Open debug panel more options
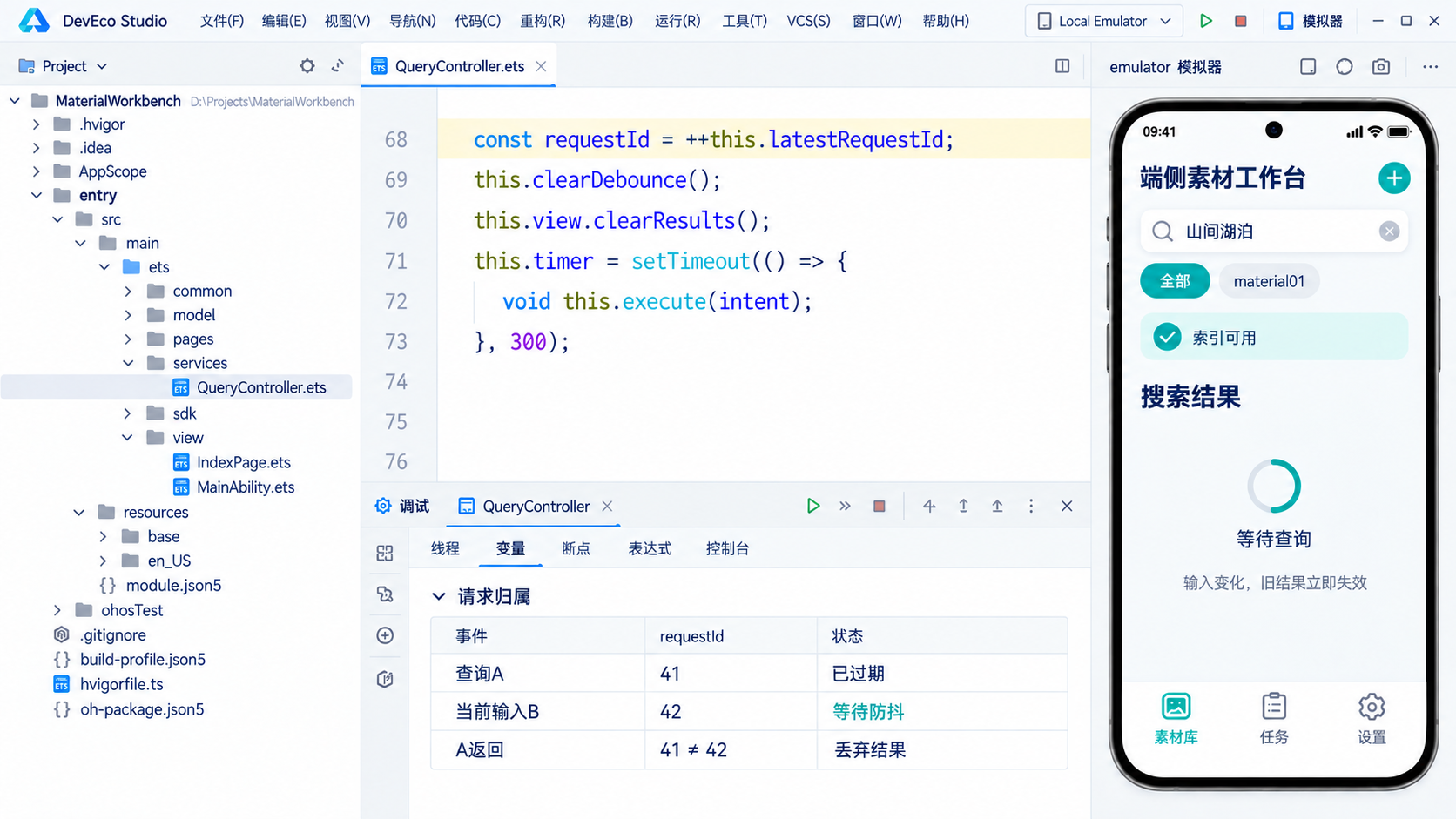The image size is (1456, 819). 1031,506
